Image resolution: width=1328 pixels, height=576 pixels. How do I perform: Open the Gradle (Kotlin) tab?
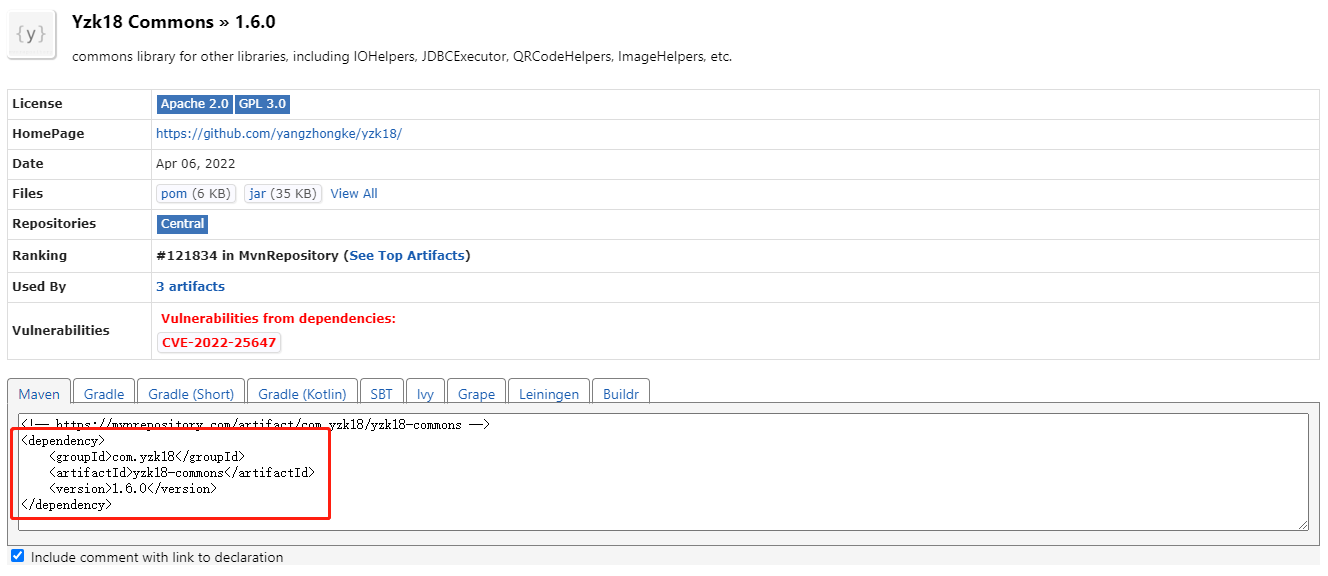point(303,394)
